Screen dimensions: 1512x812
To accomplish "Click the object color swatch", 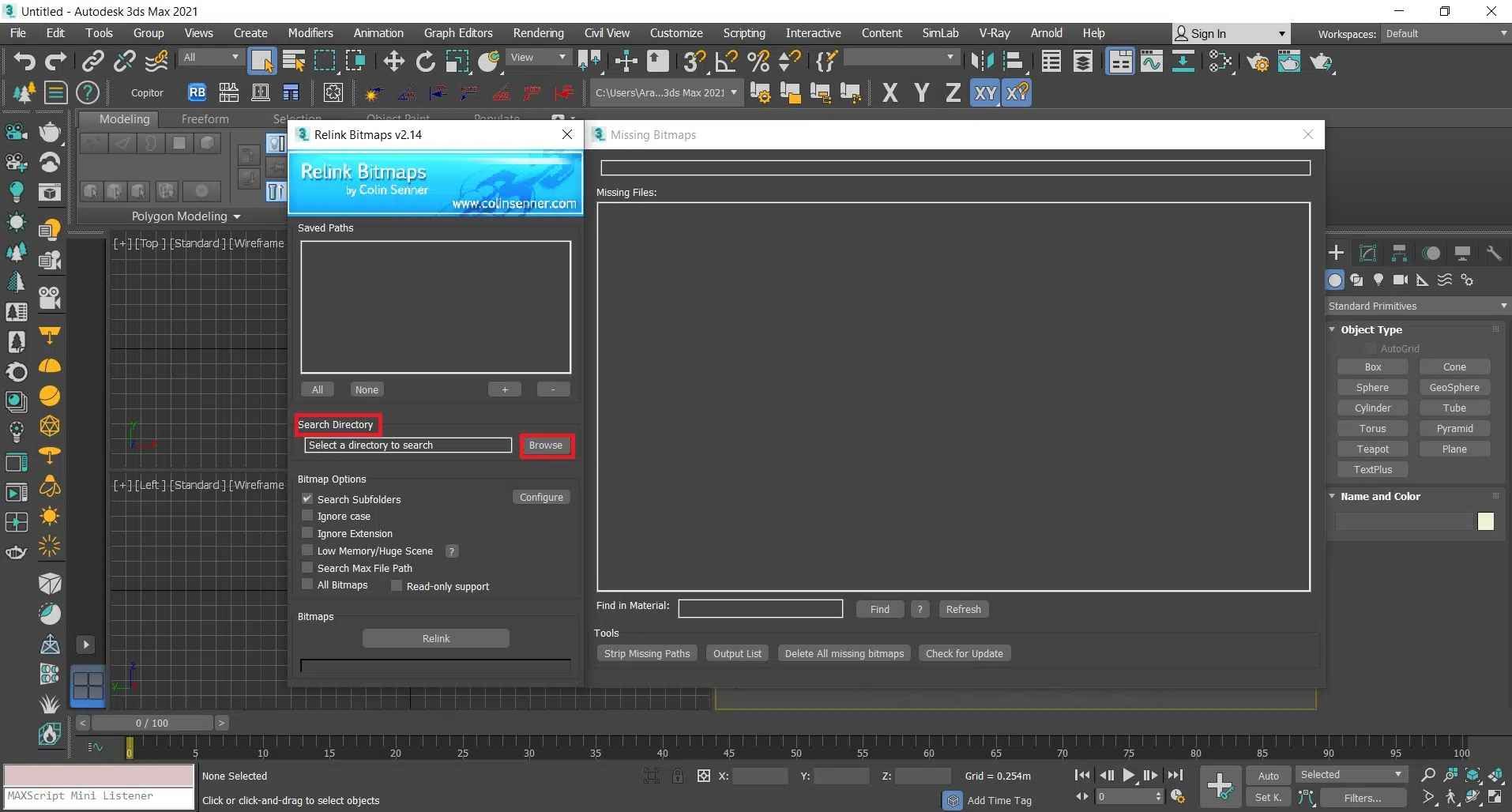I will [x=1485, y=521].
